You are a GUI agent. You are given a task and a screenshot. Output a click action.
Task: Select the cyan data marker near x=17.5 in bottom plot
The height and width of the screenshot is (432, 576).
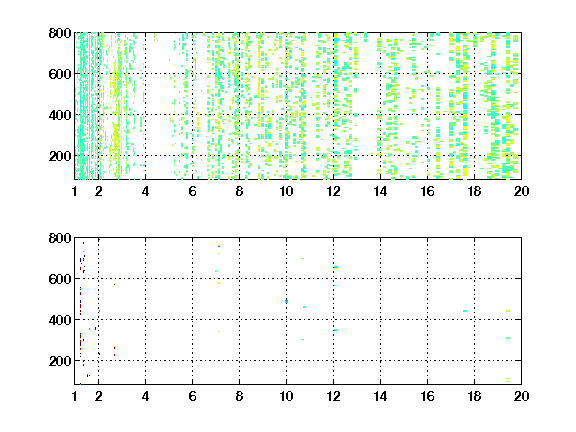(465, 311)
